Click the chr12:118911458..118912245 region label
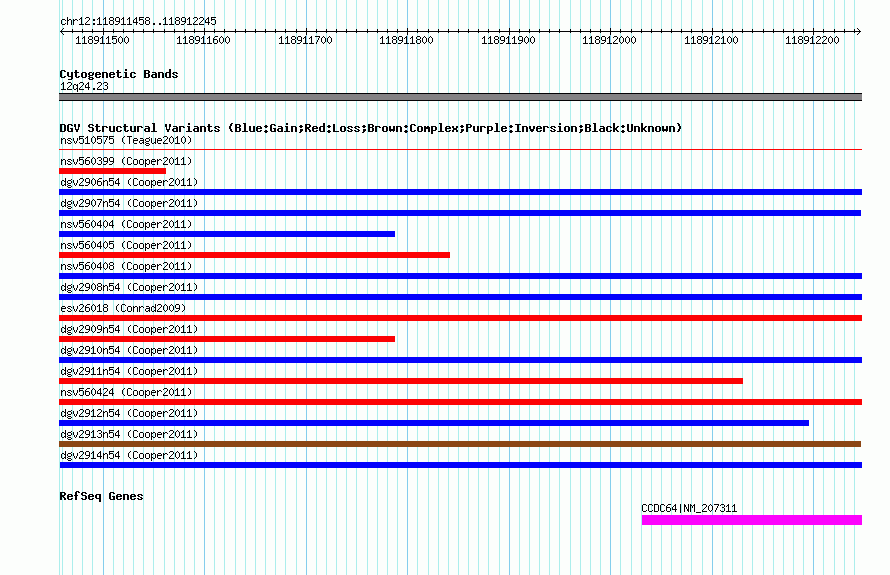 (138, 22)
